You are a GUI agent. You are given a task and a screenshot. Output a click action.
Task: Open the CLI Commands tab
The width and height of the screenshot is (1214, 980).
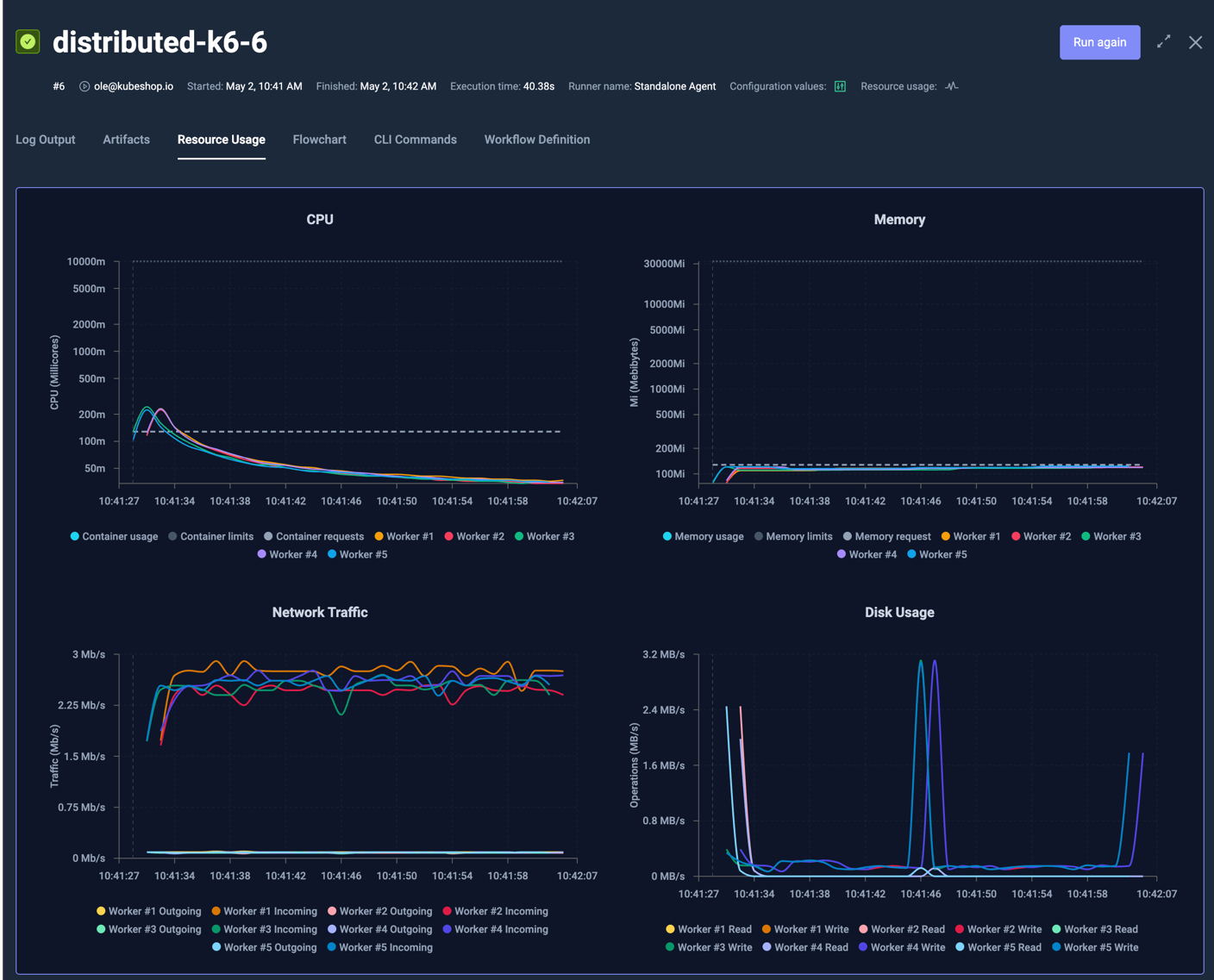tap(415, 139)
